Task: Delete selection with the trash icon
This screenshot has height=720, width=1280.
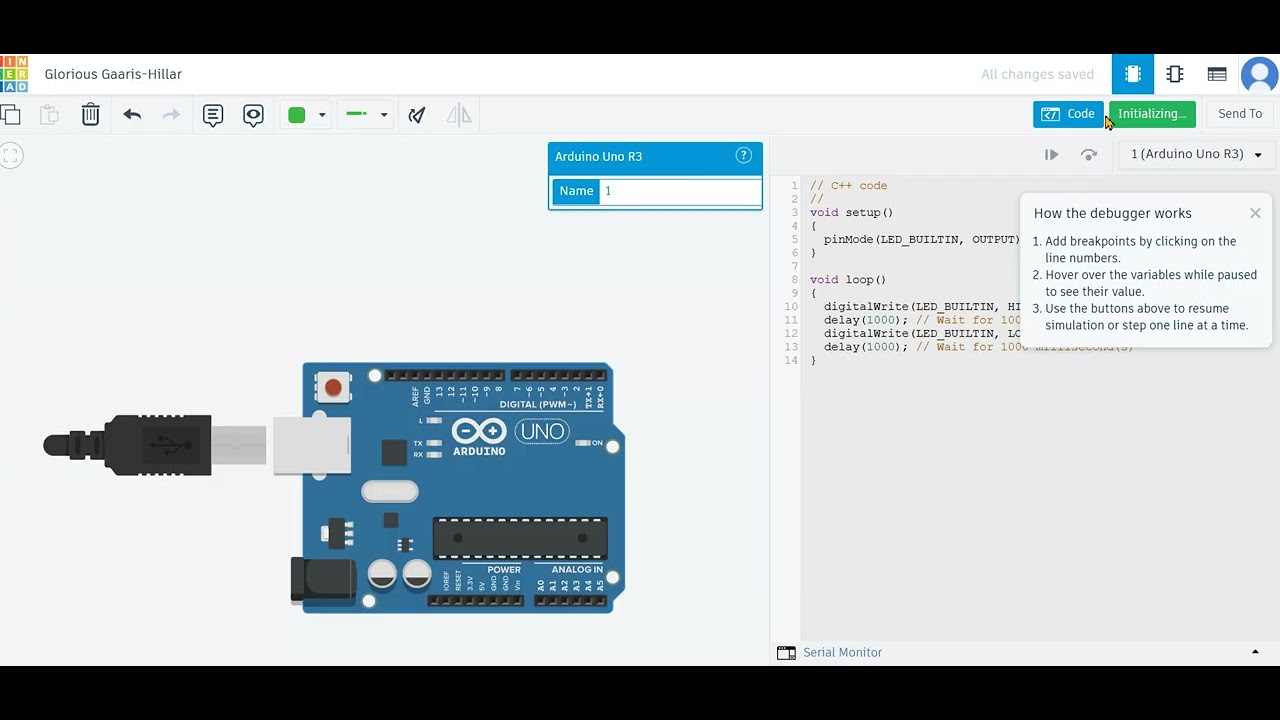Action: pos(90,114)
